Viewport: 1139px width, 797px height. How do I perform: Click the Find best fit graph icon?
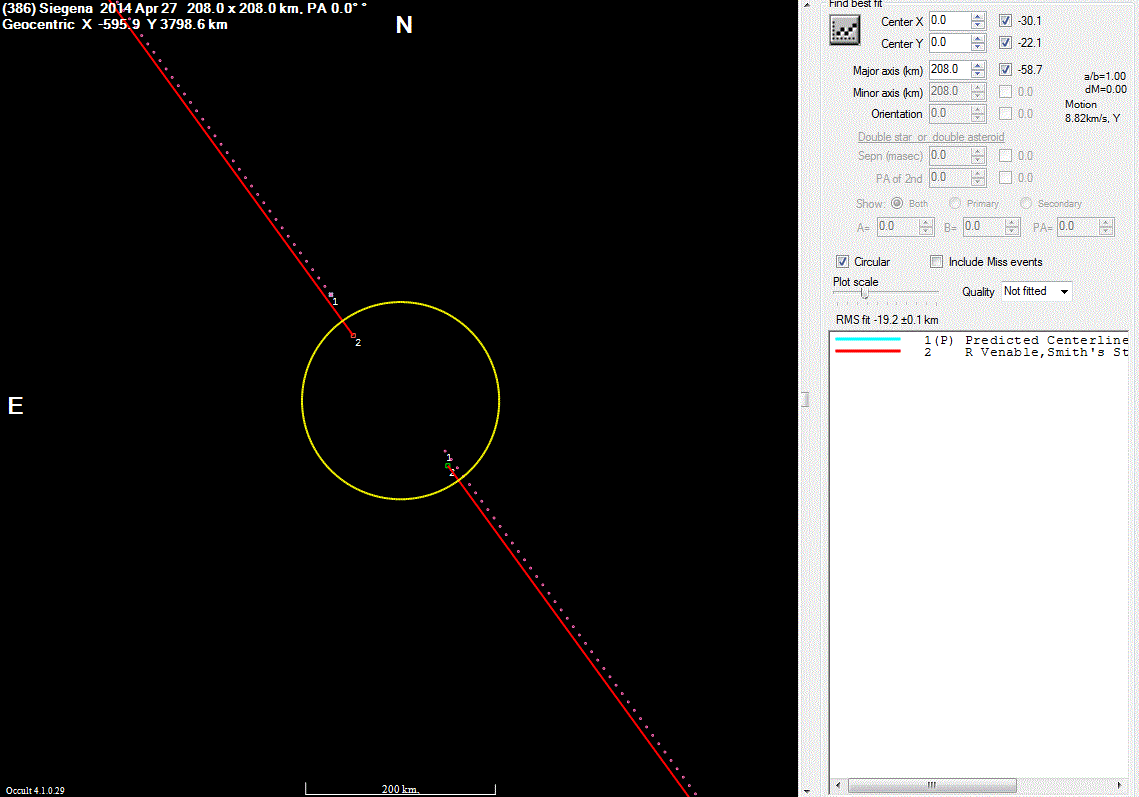(x=845, y=31)
